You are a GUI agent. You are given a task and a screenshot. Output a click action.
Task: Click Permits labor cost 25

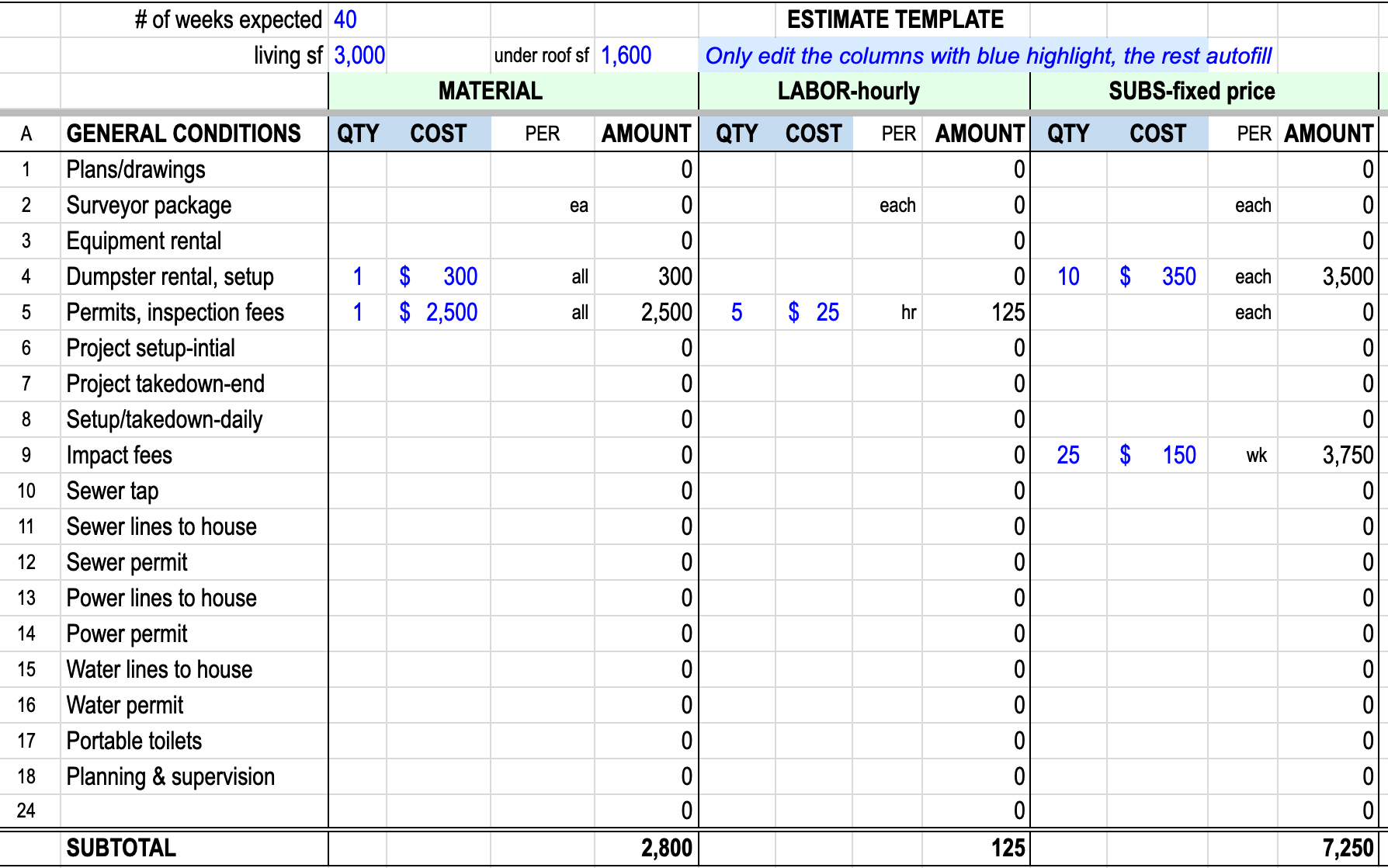[x=827, y=312]
